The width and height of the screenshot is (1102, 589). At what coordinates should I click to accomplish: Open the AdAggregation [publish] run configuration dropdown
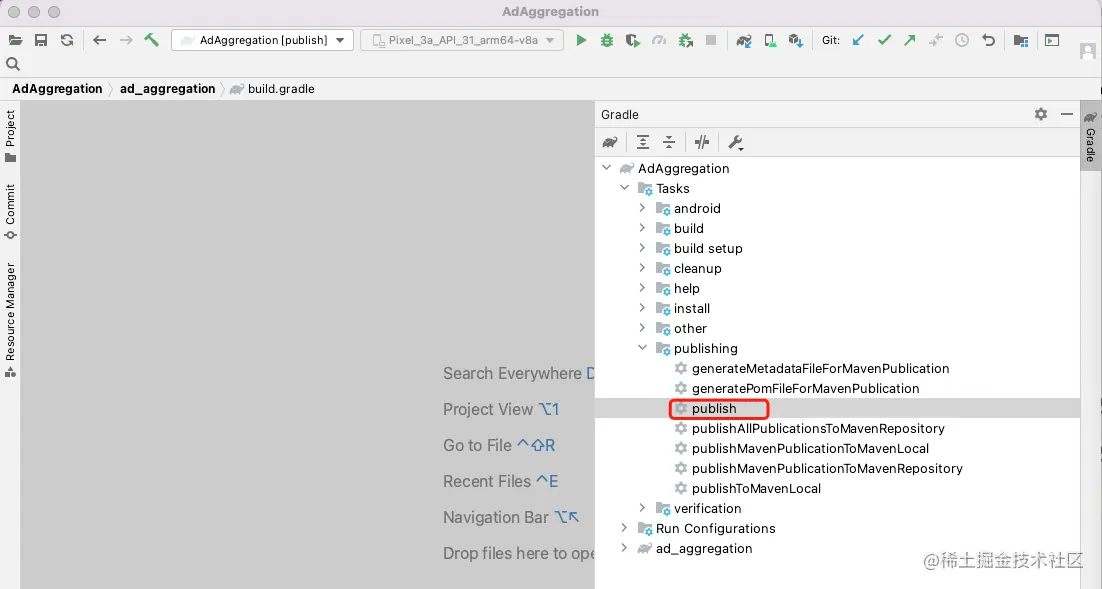coord(262,40)
